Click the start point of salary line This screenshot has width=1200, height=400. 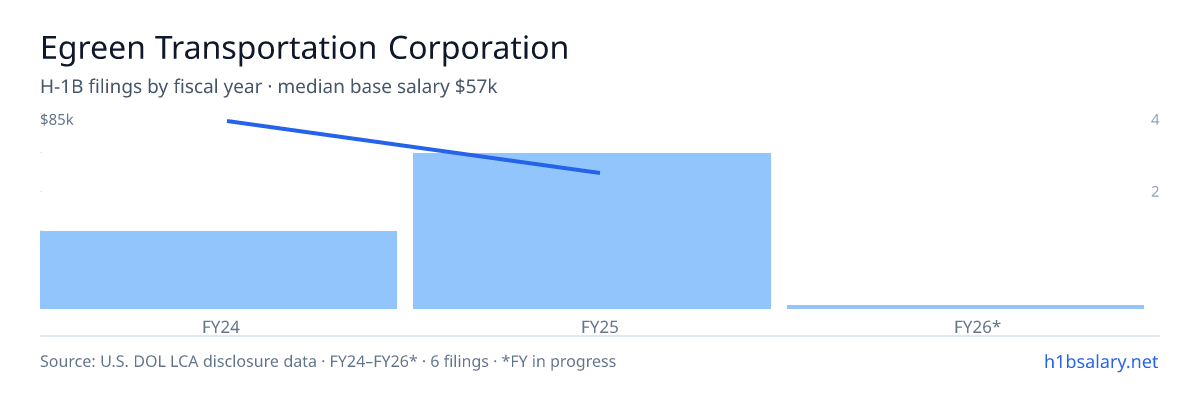click(228, 121)
